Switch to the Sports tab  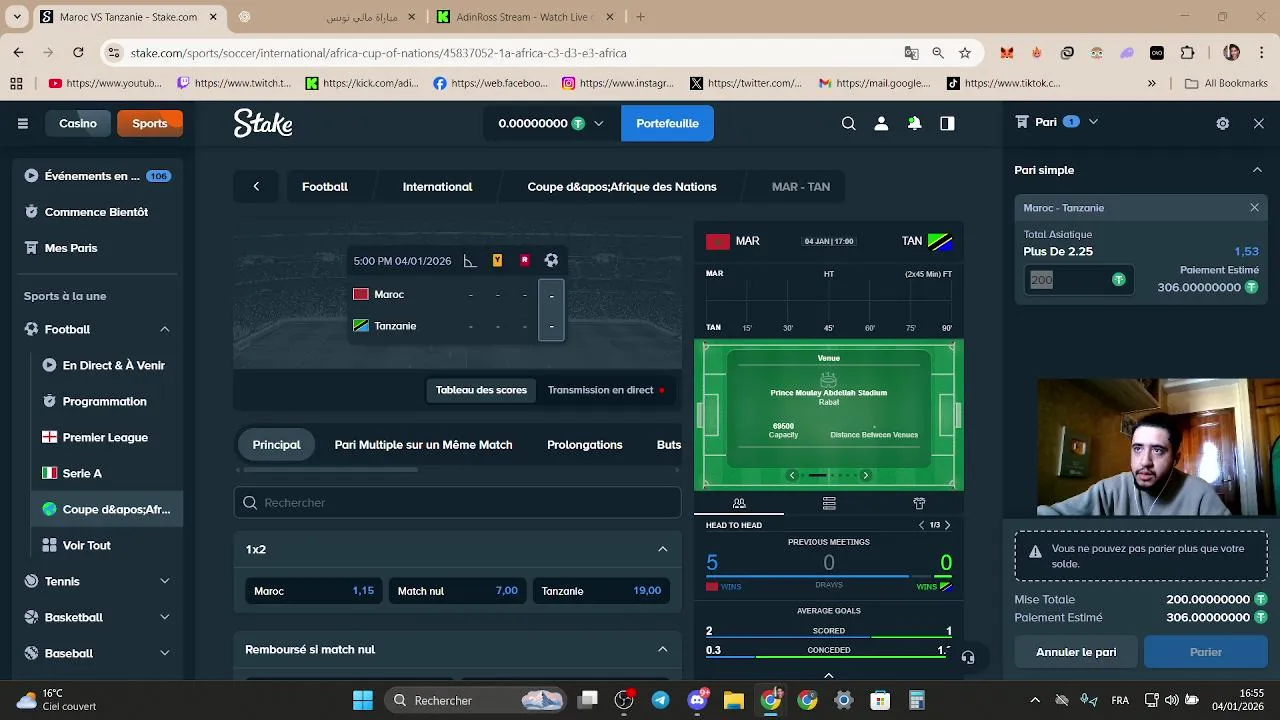[150, 123]
